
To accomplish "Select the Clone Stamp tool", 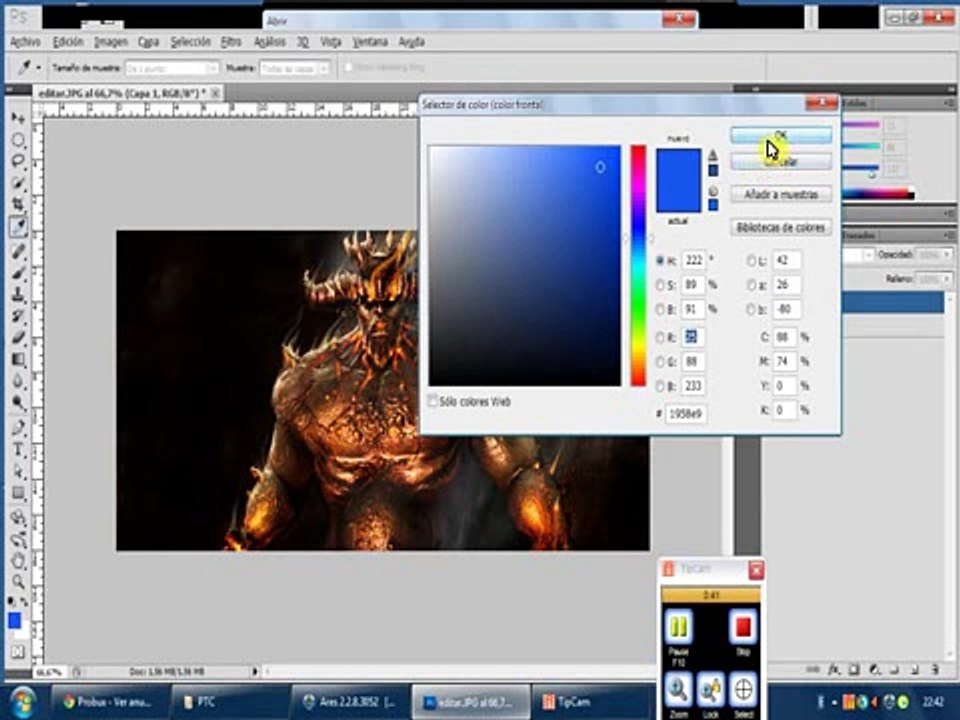I will tap(18, 294).
